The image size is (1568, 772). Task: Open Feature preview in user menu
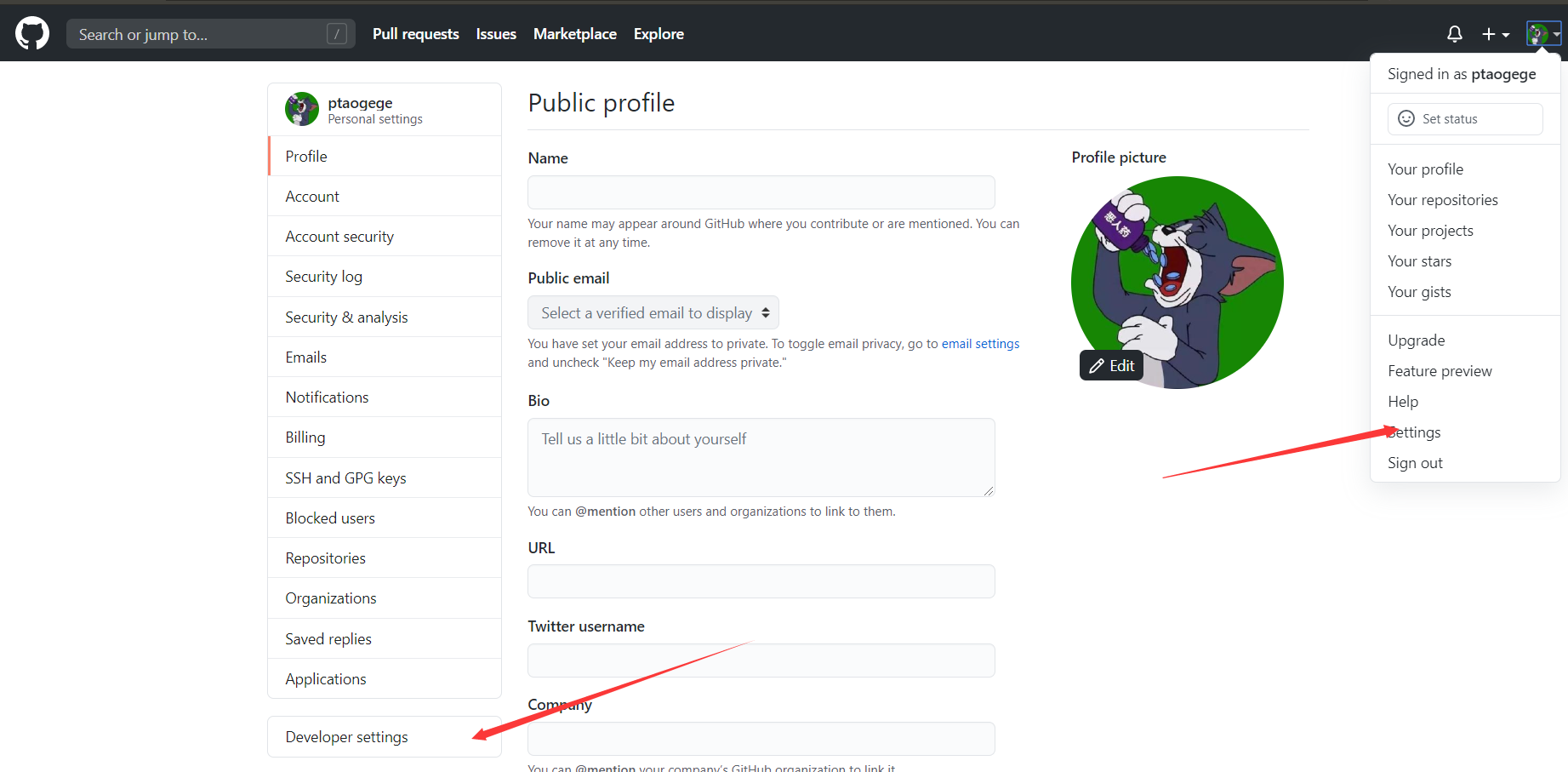(1465, 370)
